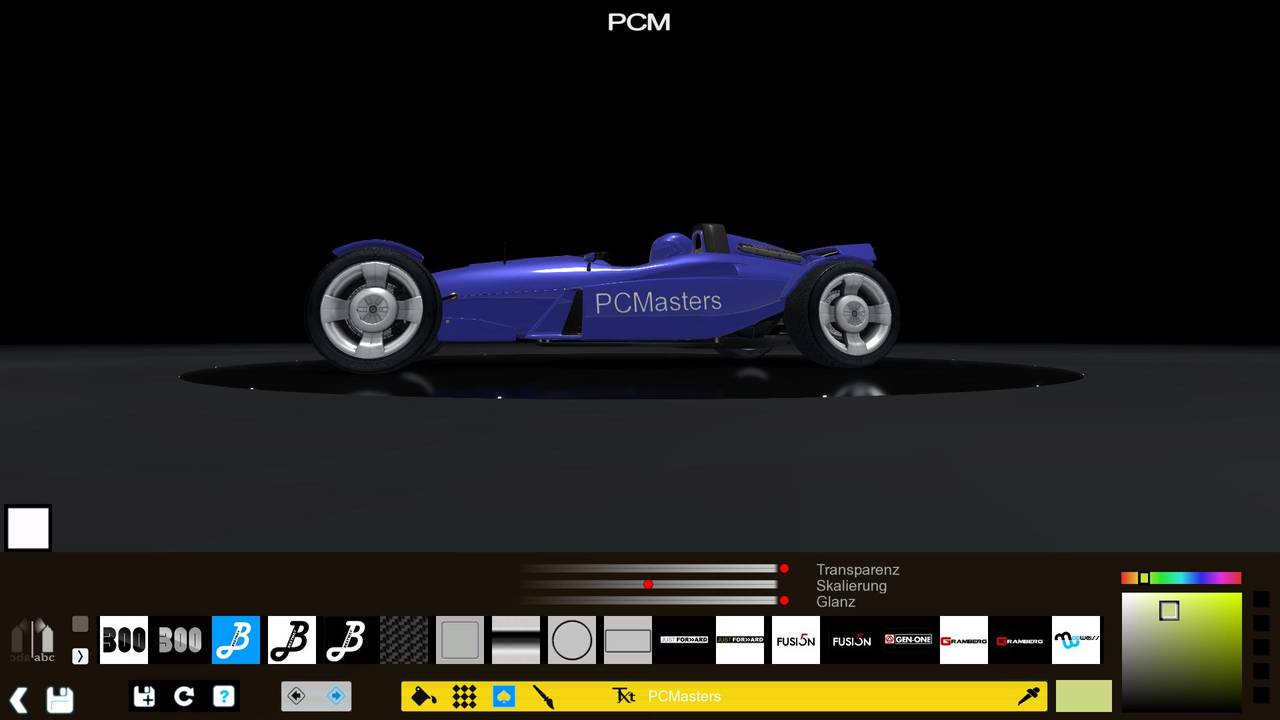Choose the white B on black sticker
1280x720 pixels.
tap(348, 640)
